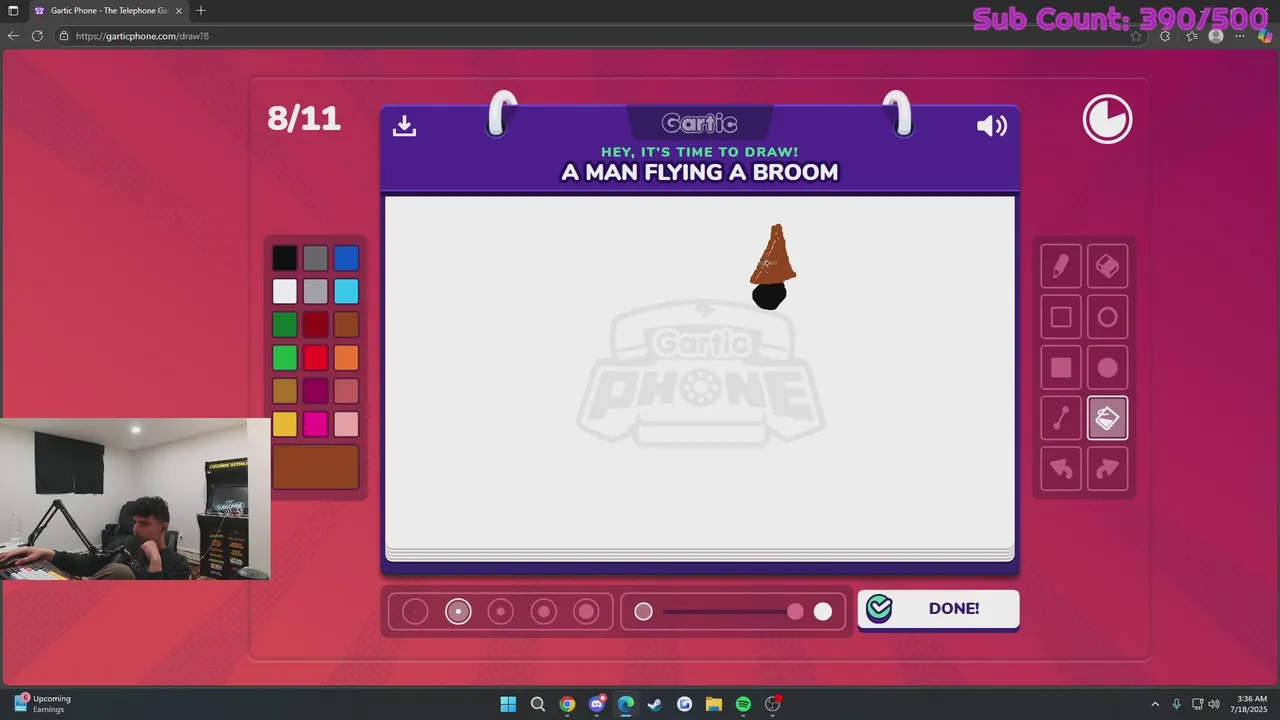Select the light gray color swatch
1280x720 pixels.
(315, 291)
